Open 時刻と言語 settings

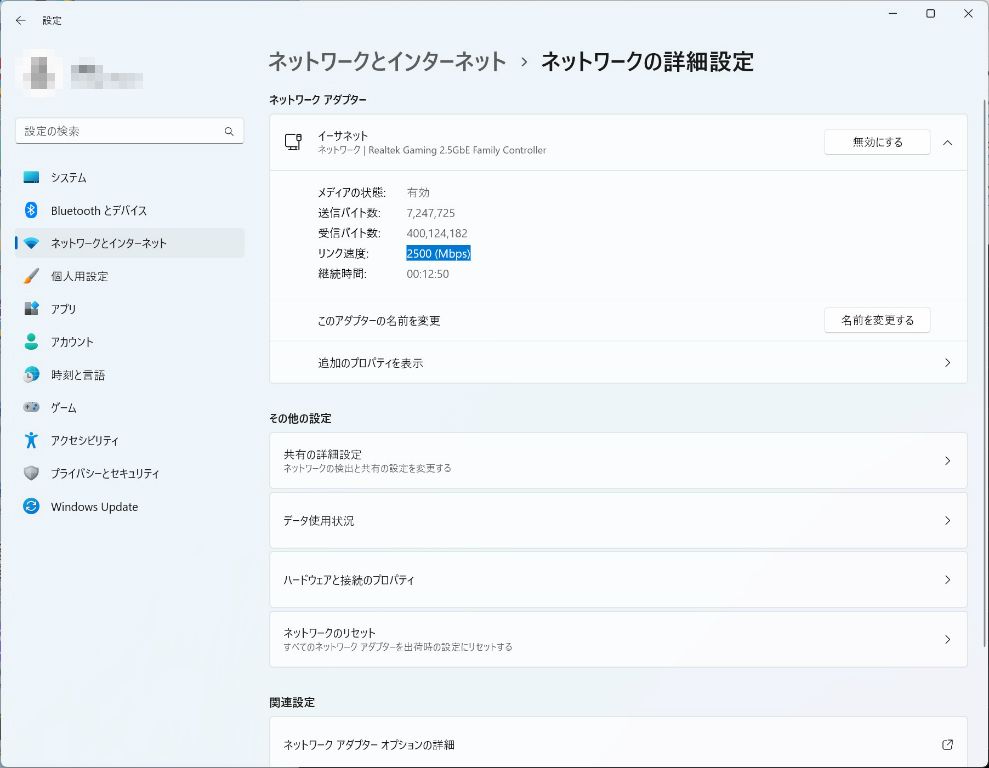(x=77, y=375)
